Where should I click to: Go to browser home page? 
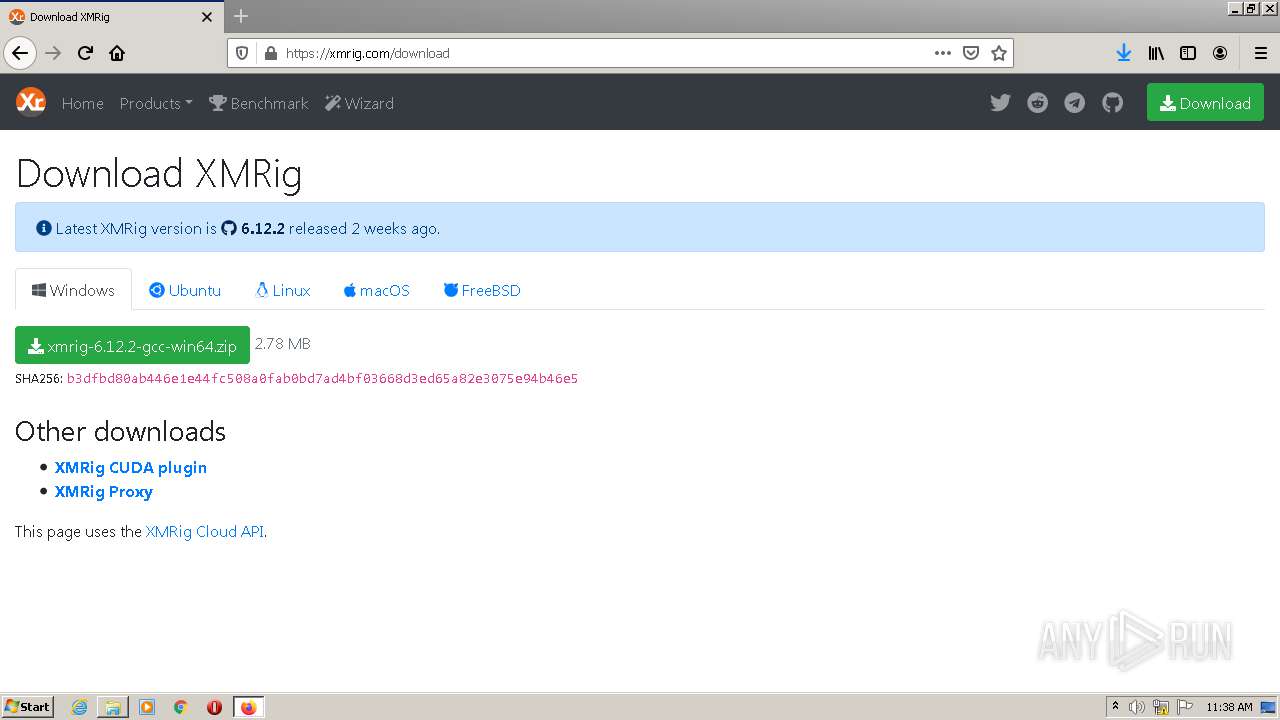click(x=117, y=53)
